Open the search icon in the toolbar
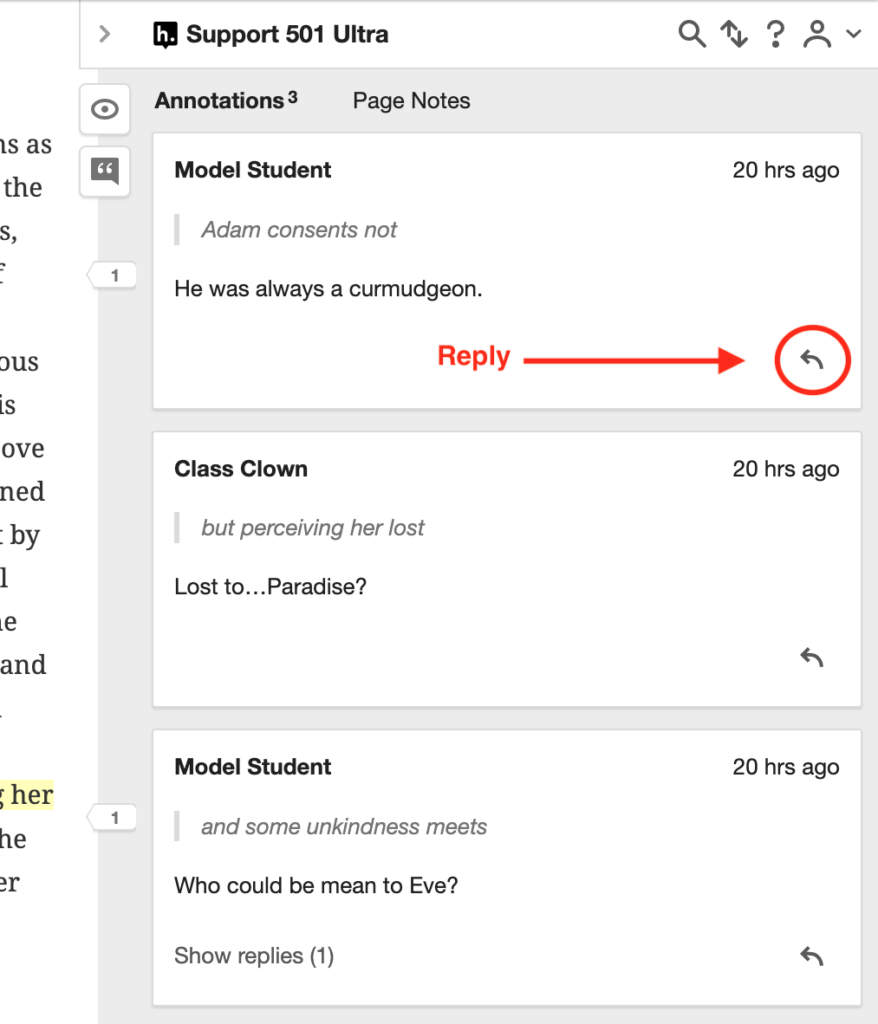The width and height of the screenshot is (878, 1024). pos(691,33)
